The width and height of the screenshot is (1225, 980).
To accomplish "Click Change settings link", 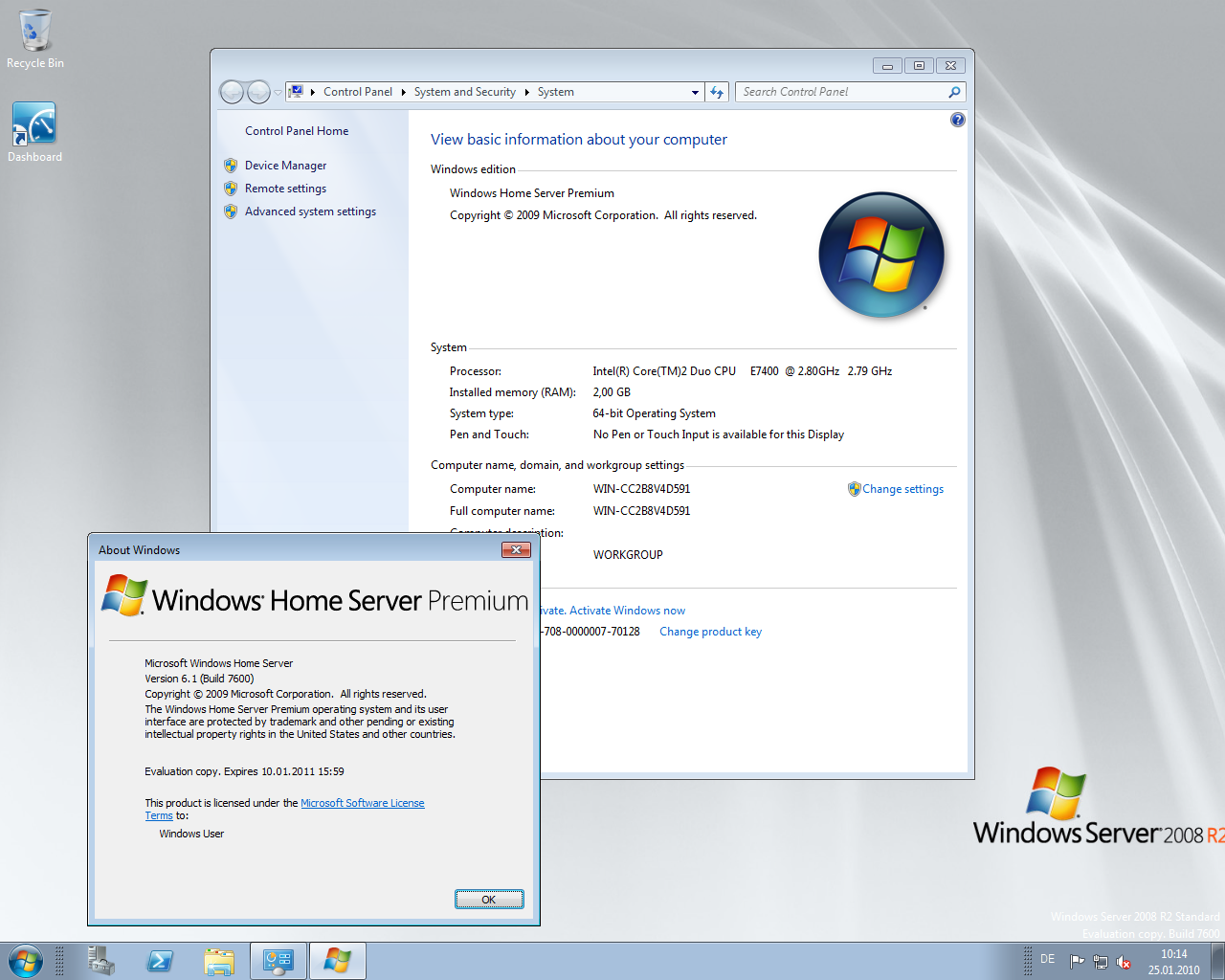I will tap(902, 489).
